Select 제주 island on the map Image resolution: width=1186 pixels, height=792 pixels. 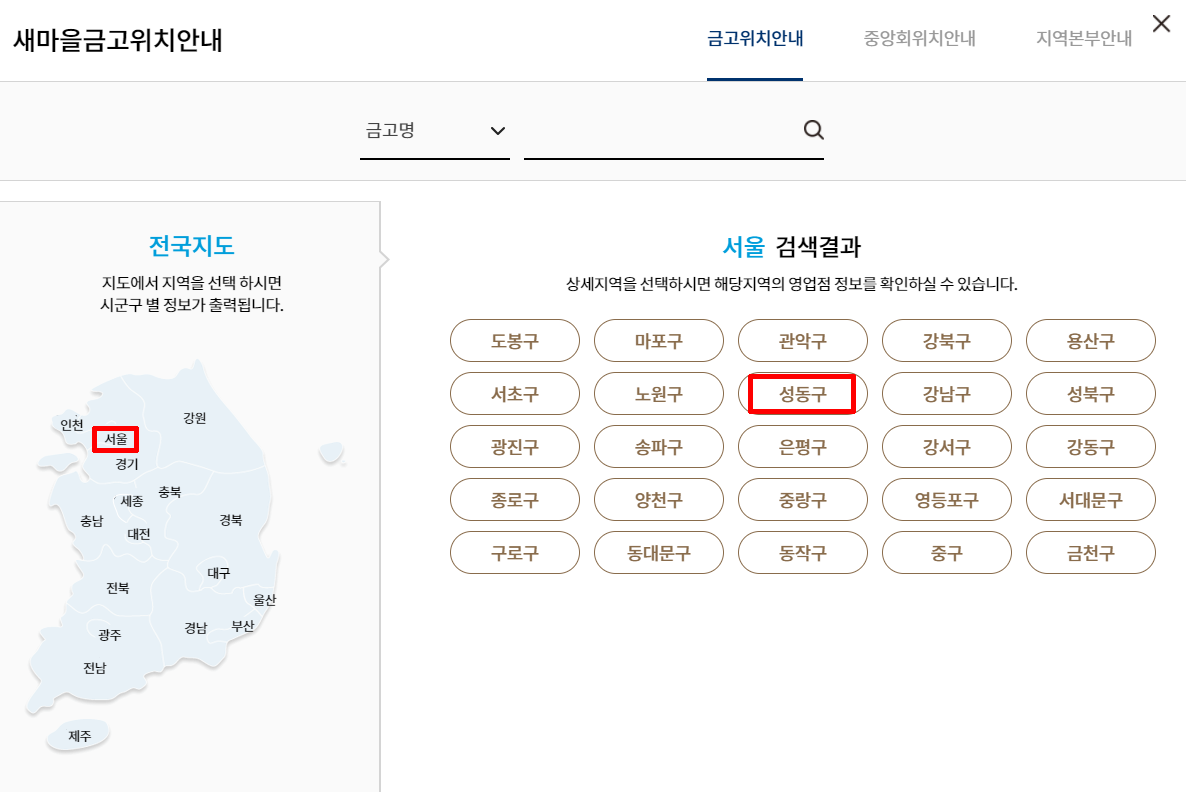tap(79, 735)
